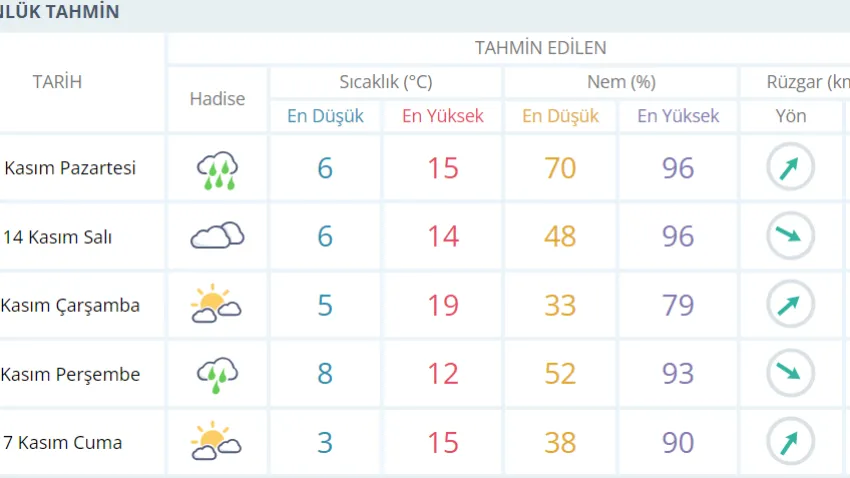
Task: Click the Hadise column header
Action: (x=217, y=99)
